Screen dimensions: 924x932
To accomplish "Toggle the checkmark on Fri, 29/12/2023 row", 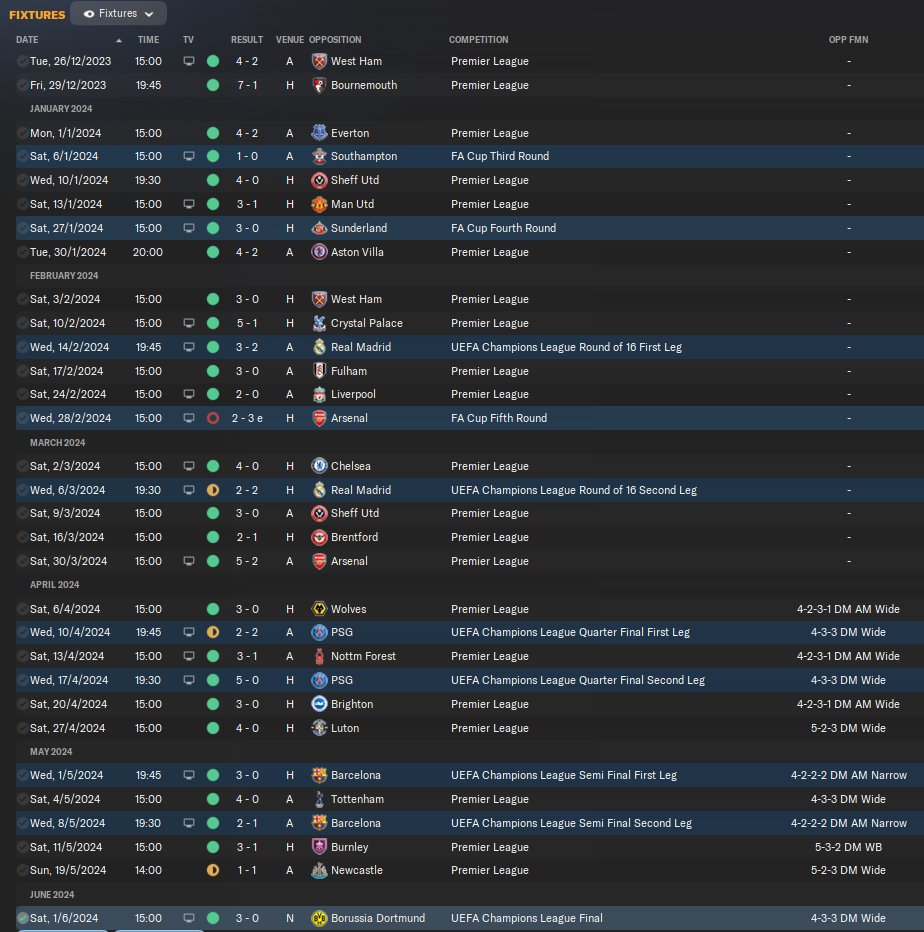I will 23,85.
